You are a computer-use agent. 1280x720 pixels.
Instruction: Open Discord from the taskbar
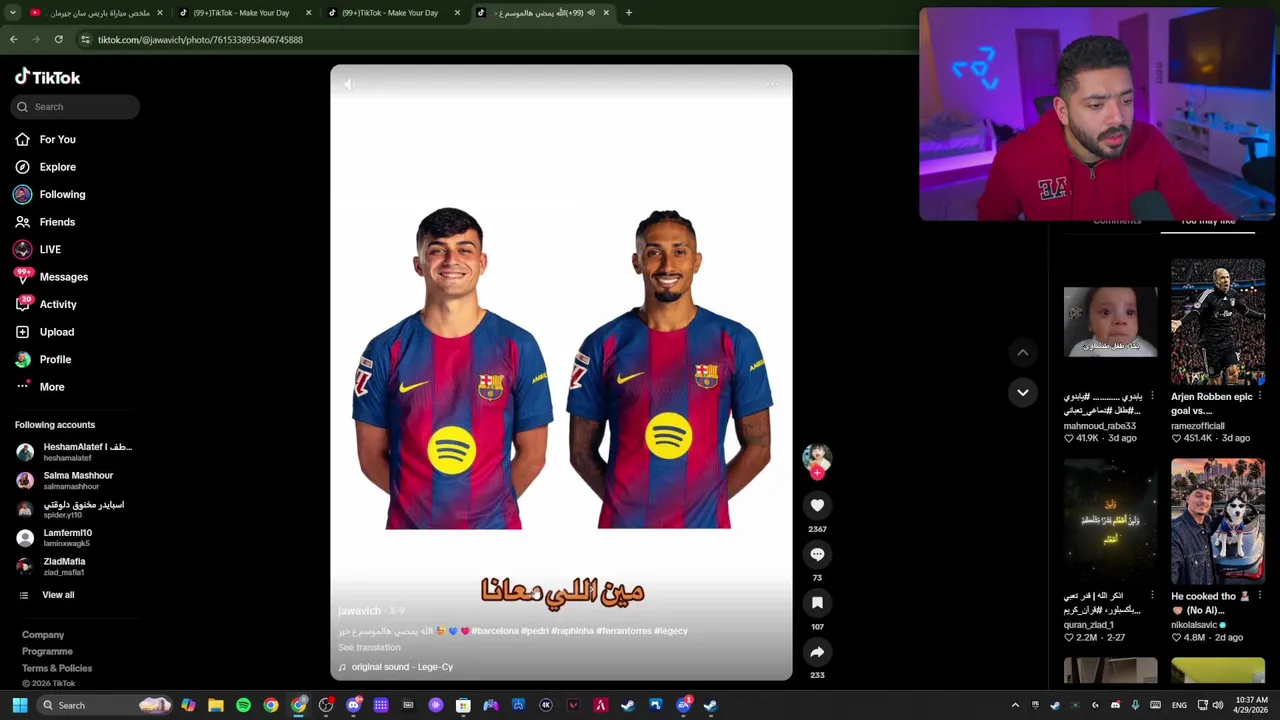coord(353,705)
